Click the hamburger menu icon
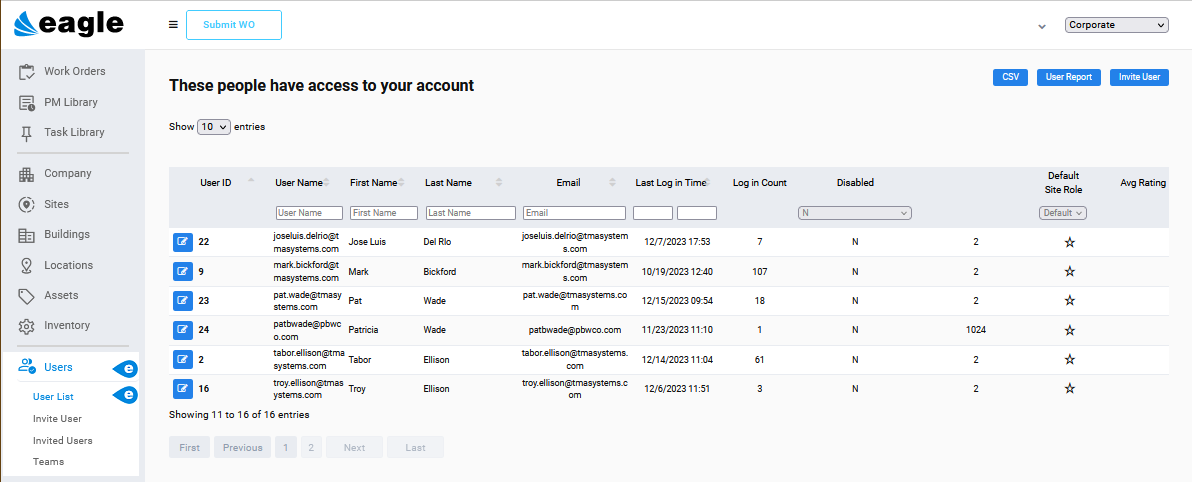1192x482 pixels. [173, 25]
